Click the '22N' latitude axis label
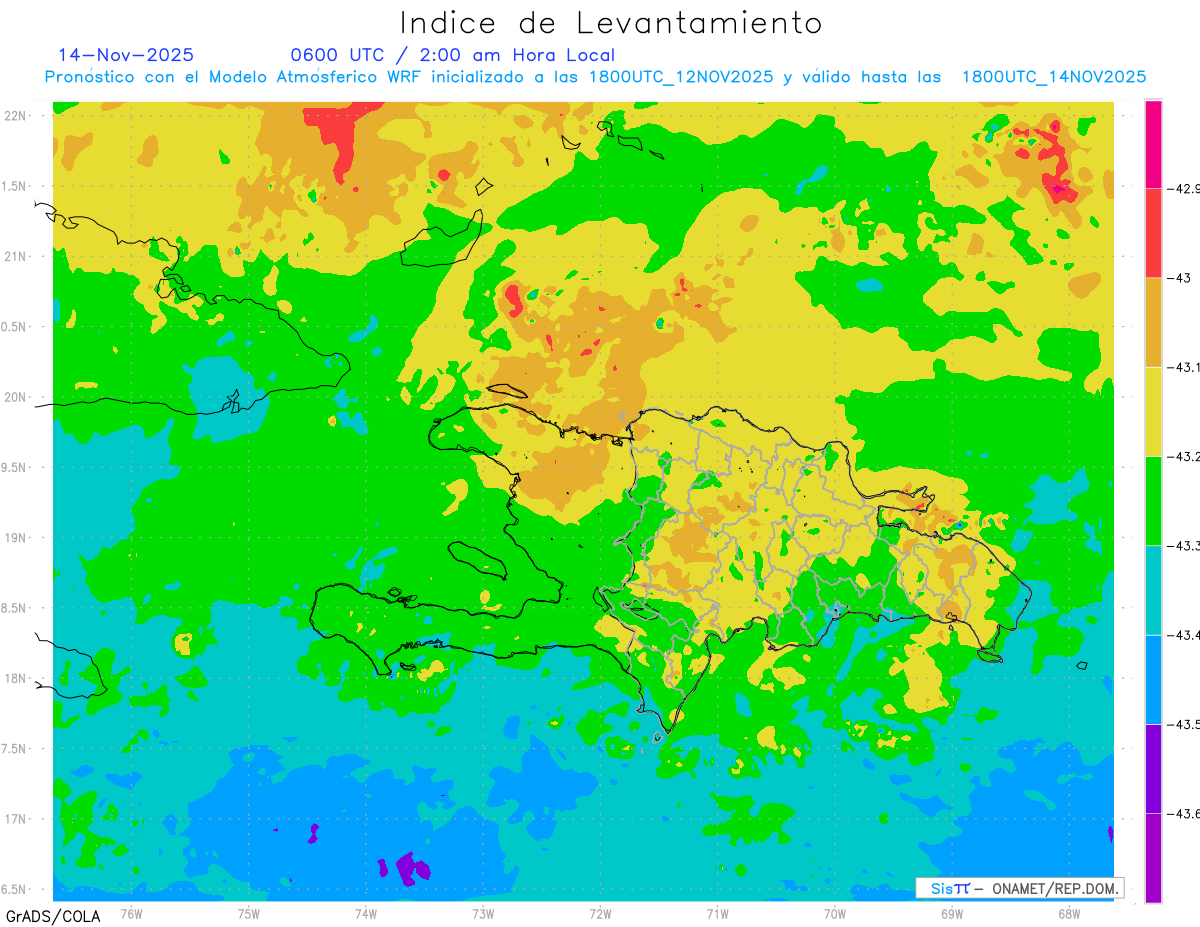1200x927 pixels. pyautogui.click(x=16, y=115)
